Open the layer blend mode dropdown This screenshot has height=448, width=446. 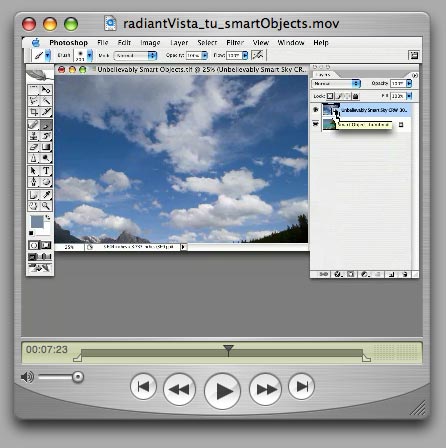click(x=336, y=83)
